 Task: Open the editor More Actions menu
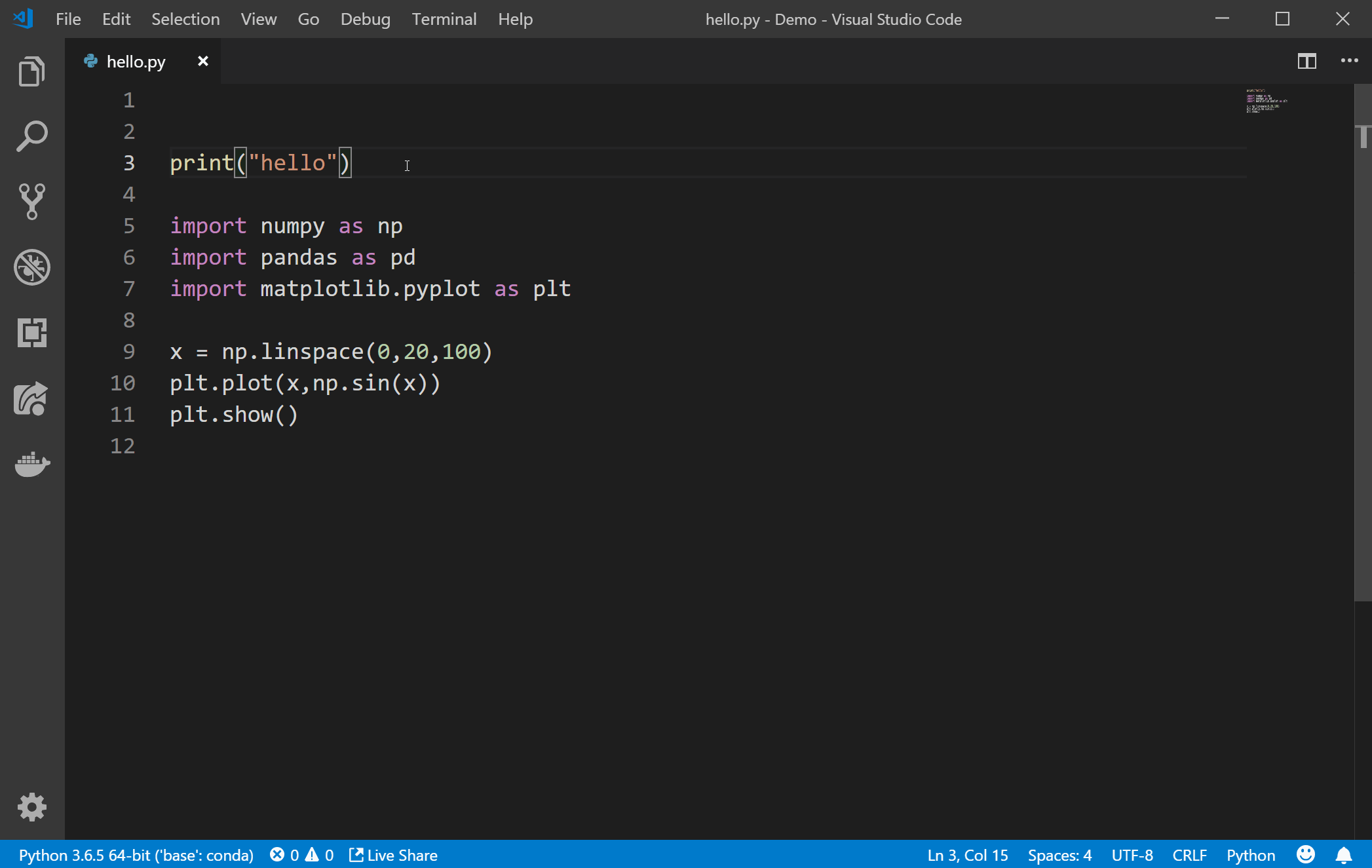point(1349,61)
